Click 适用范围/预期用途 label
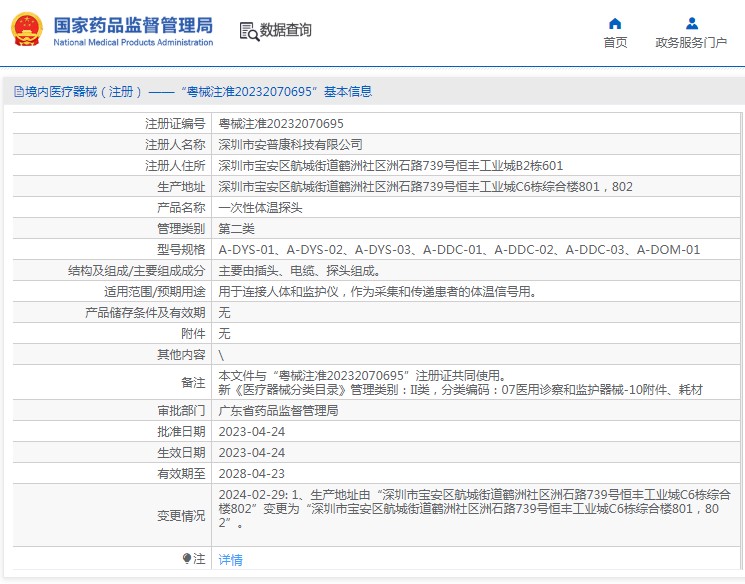 154,291
